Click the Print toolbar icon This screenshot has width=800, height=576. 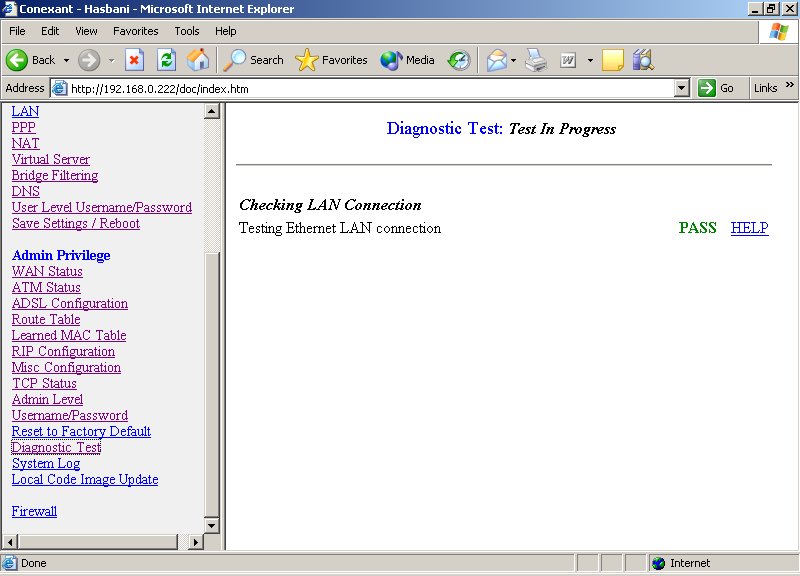(x=536, y=60)
